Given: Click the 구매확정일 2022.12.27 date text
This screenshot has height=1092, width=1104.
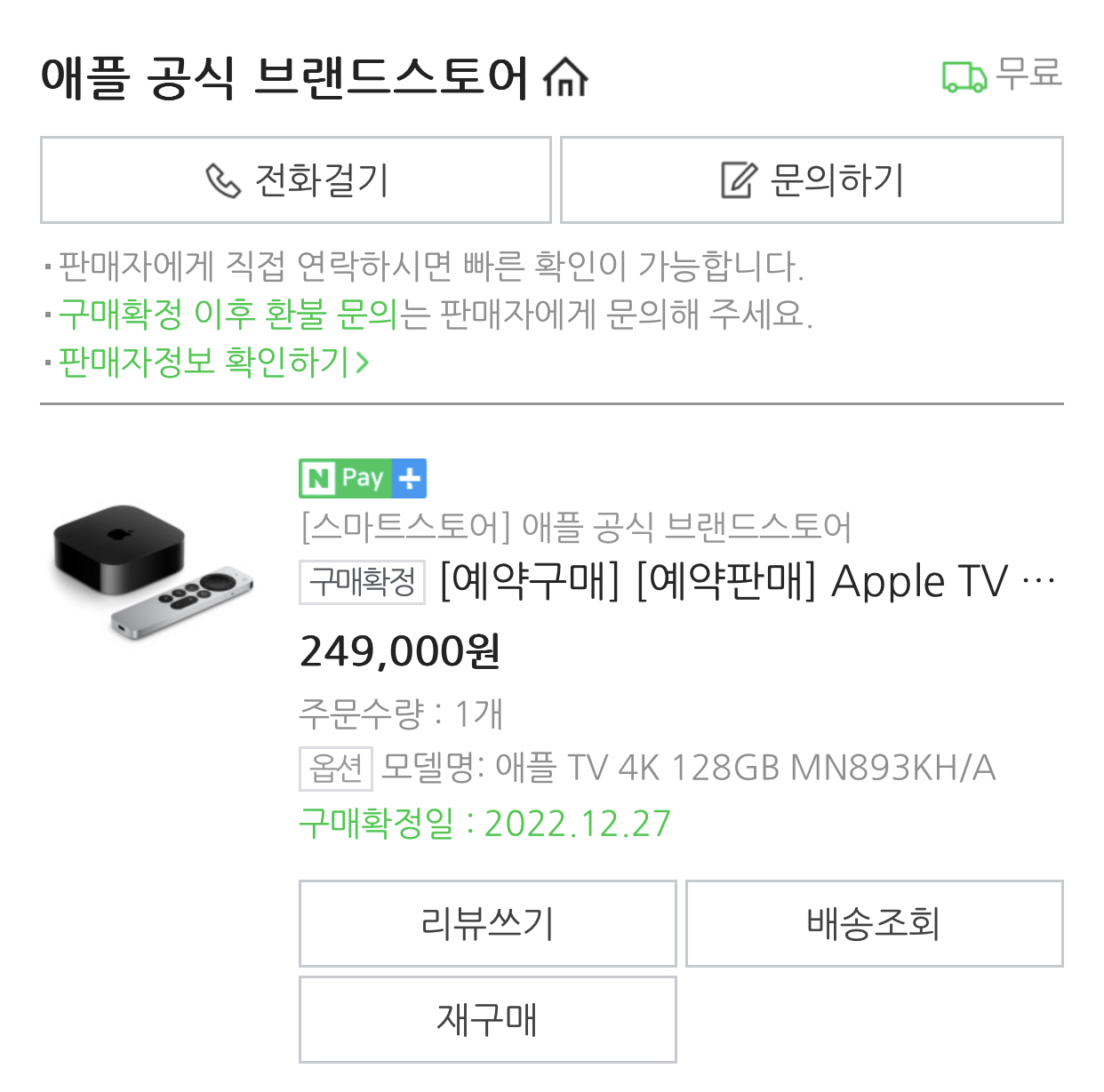Looking at the screenshot, I should tap(485, 824).
